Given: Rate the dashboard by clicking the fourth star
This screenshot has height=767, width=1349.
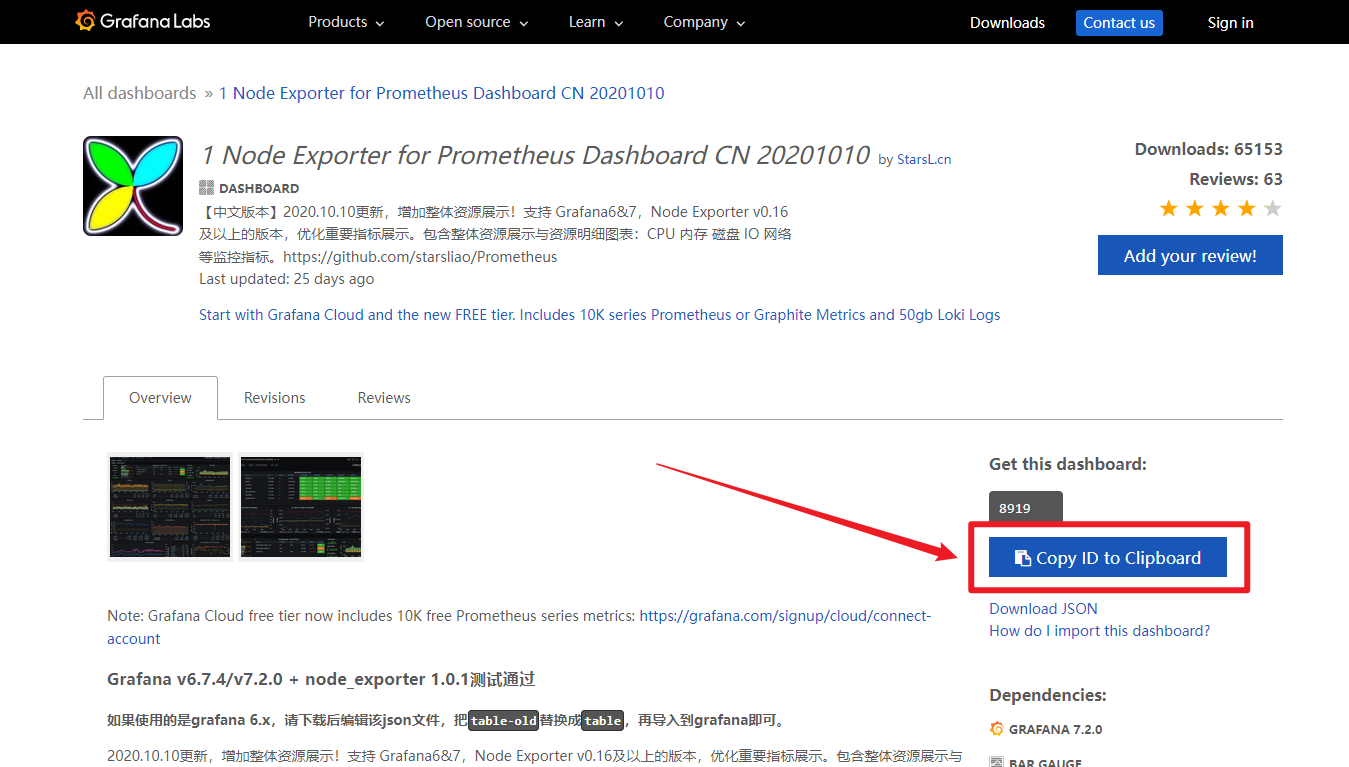Looking at the screenshot, I should (1246, 208).
